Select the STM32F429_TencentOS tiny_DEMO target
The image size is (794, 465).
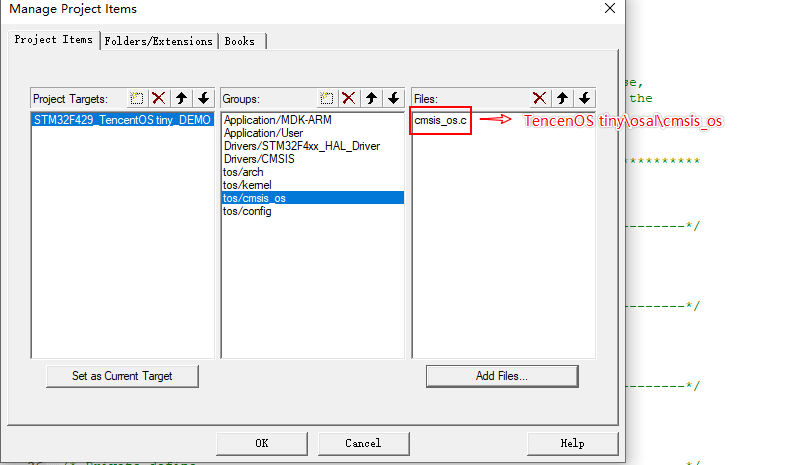point(123,120)
